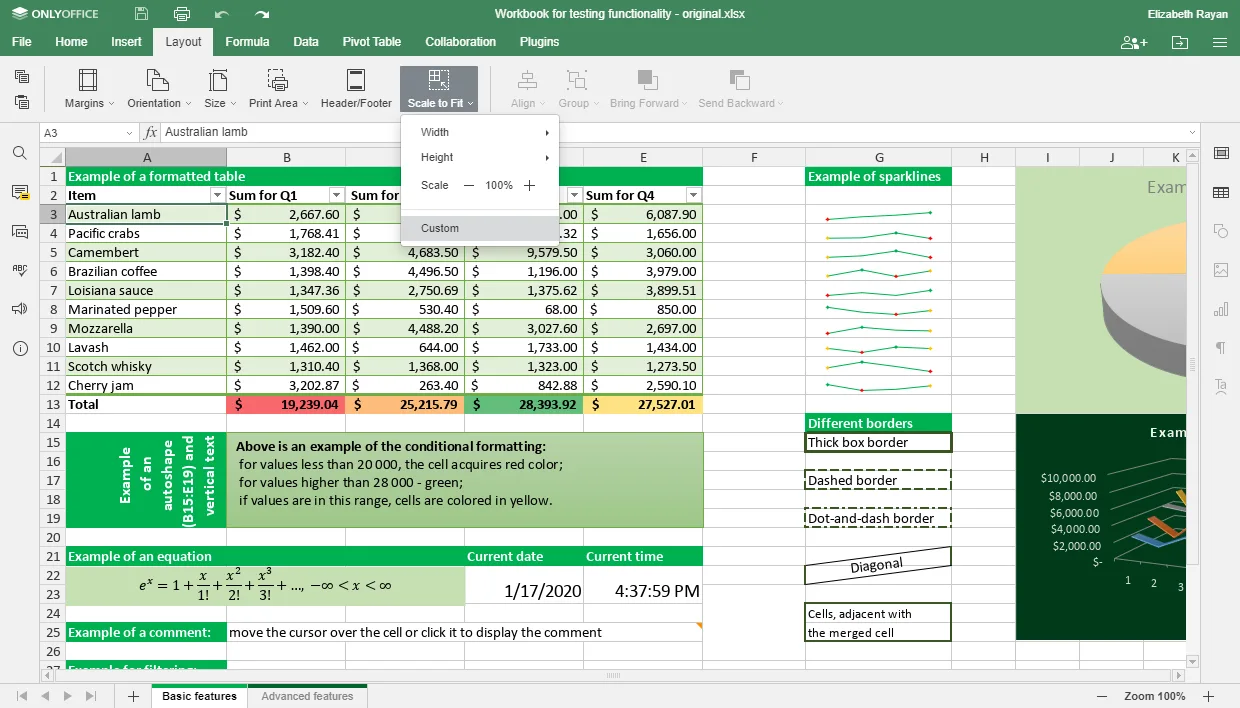Open Image settings in right sidebar
This screenshot has height=708, width=1240.
tap(1221, 270)
